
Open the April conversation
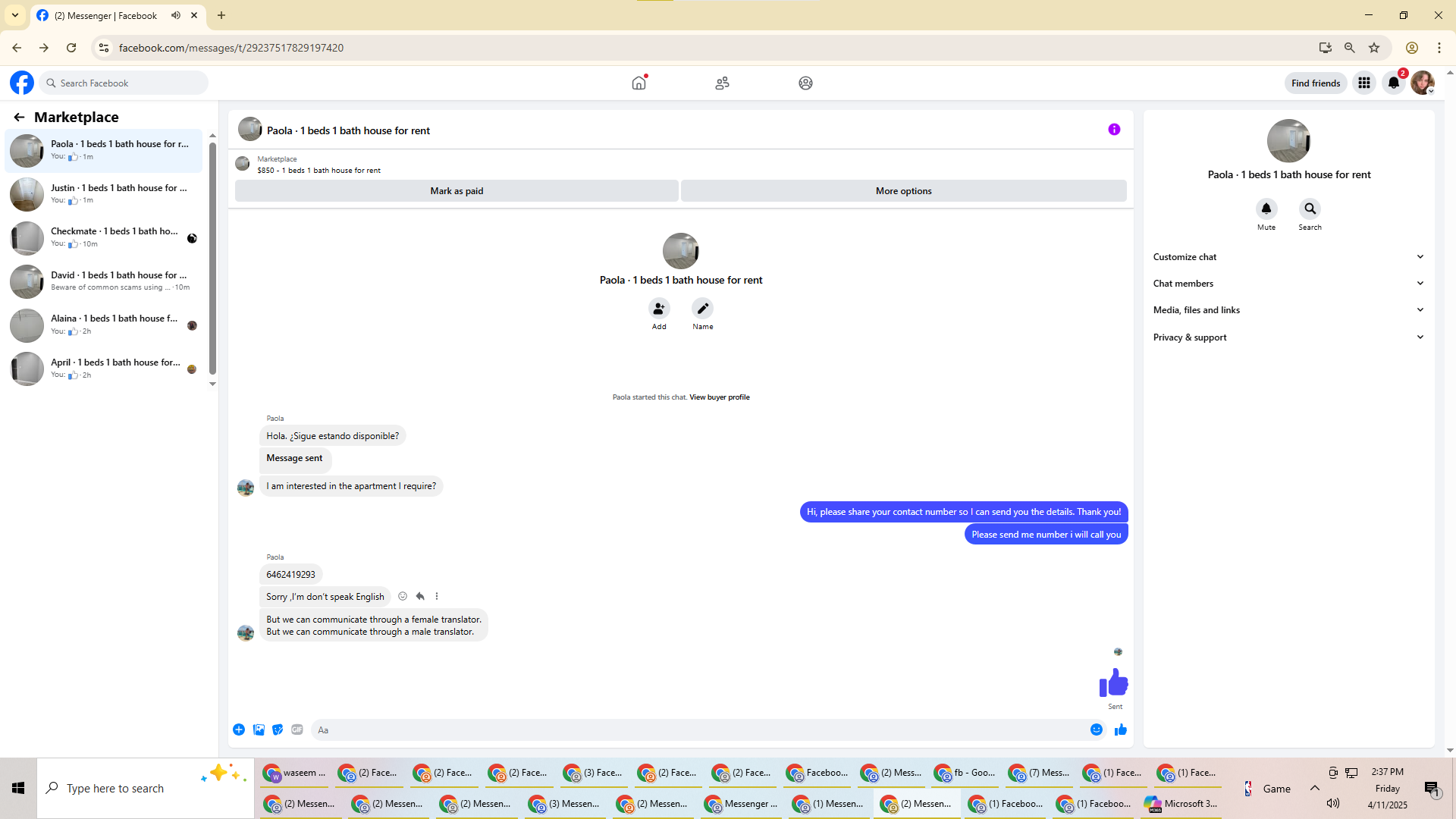click(104, 369)
